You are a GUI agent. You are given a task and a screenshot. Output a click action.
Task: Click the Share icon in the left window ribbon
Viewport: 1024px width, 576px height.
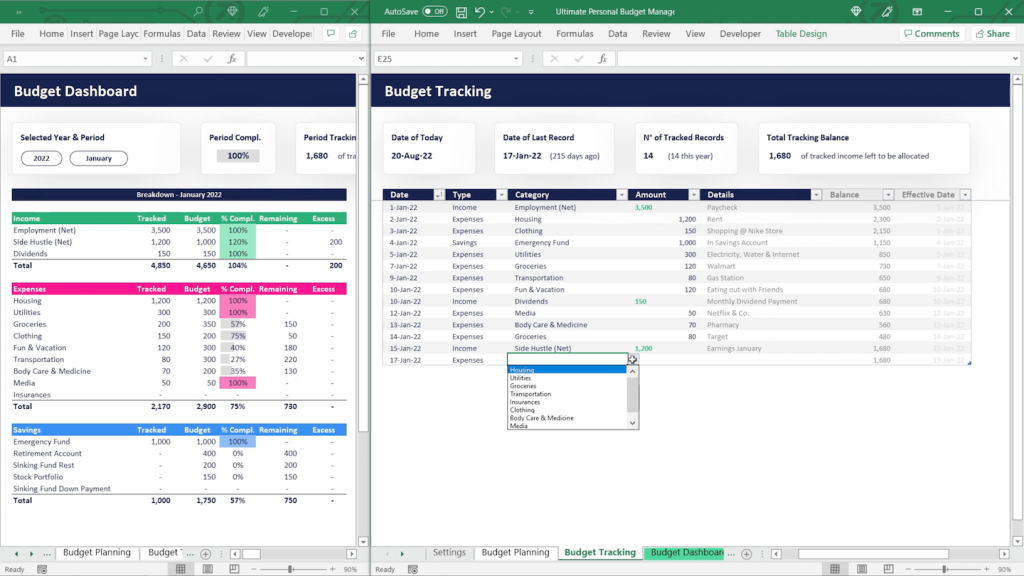[x=352, y=34]
